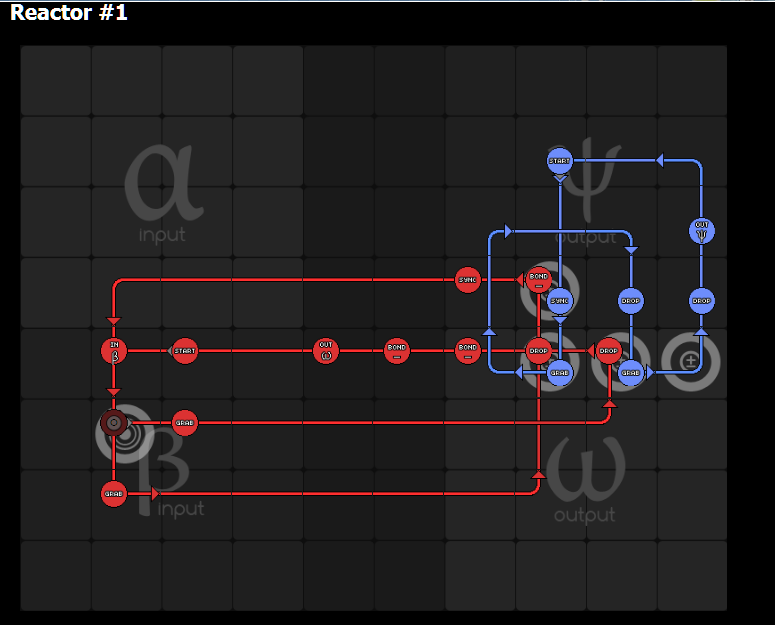This screenshot has width=775, height=625.
Task: Click the blue SYNC instruction node
Action: coord(560,301)
